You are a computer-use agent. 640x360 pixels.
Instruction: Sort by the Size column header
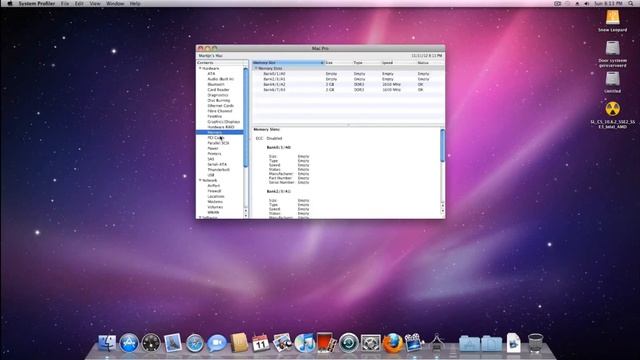point(338,62)
